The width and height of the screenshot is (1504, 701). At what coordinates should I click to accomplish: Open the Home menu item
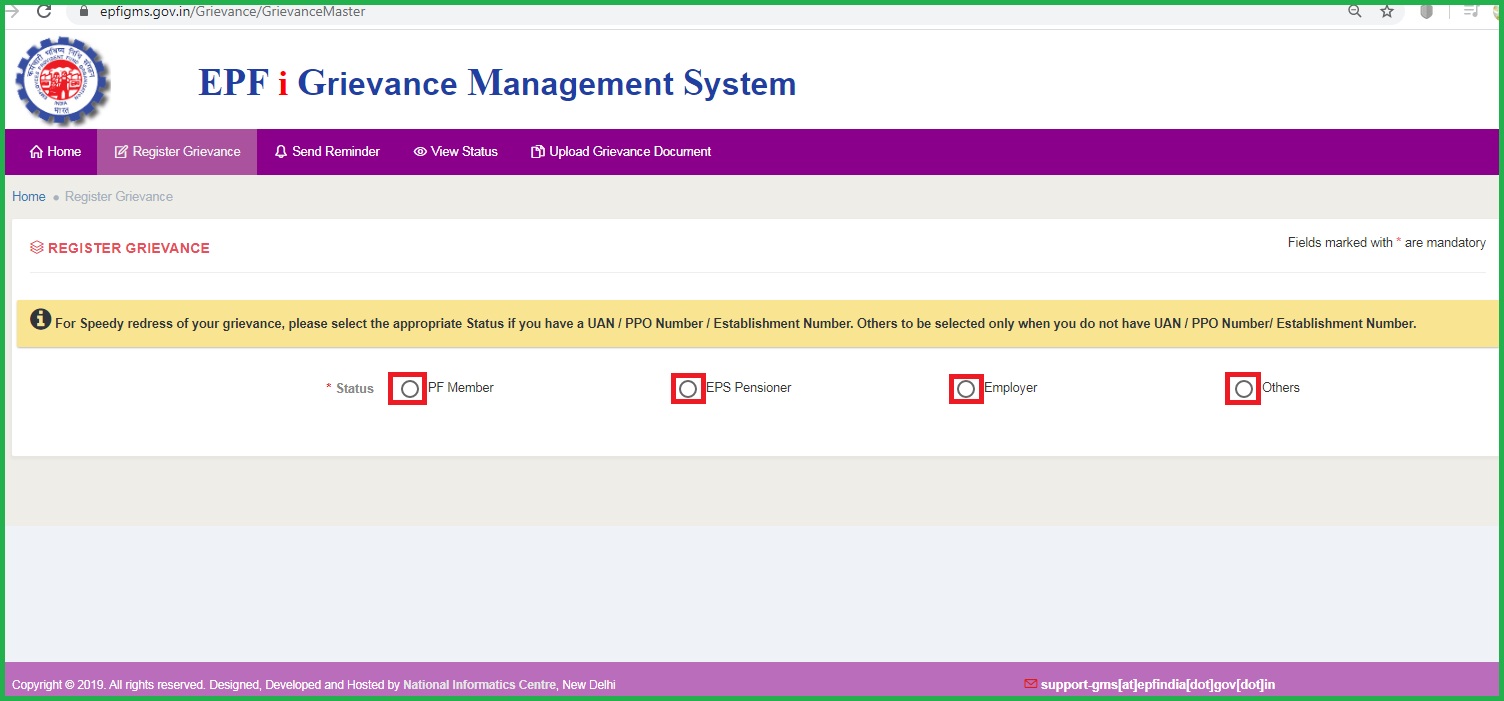[55, 152]
